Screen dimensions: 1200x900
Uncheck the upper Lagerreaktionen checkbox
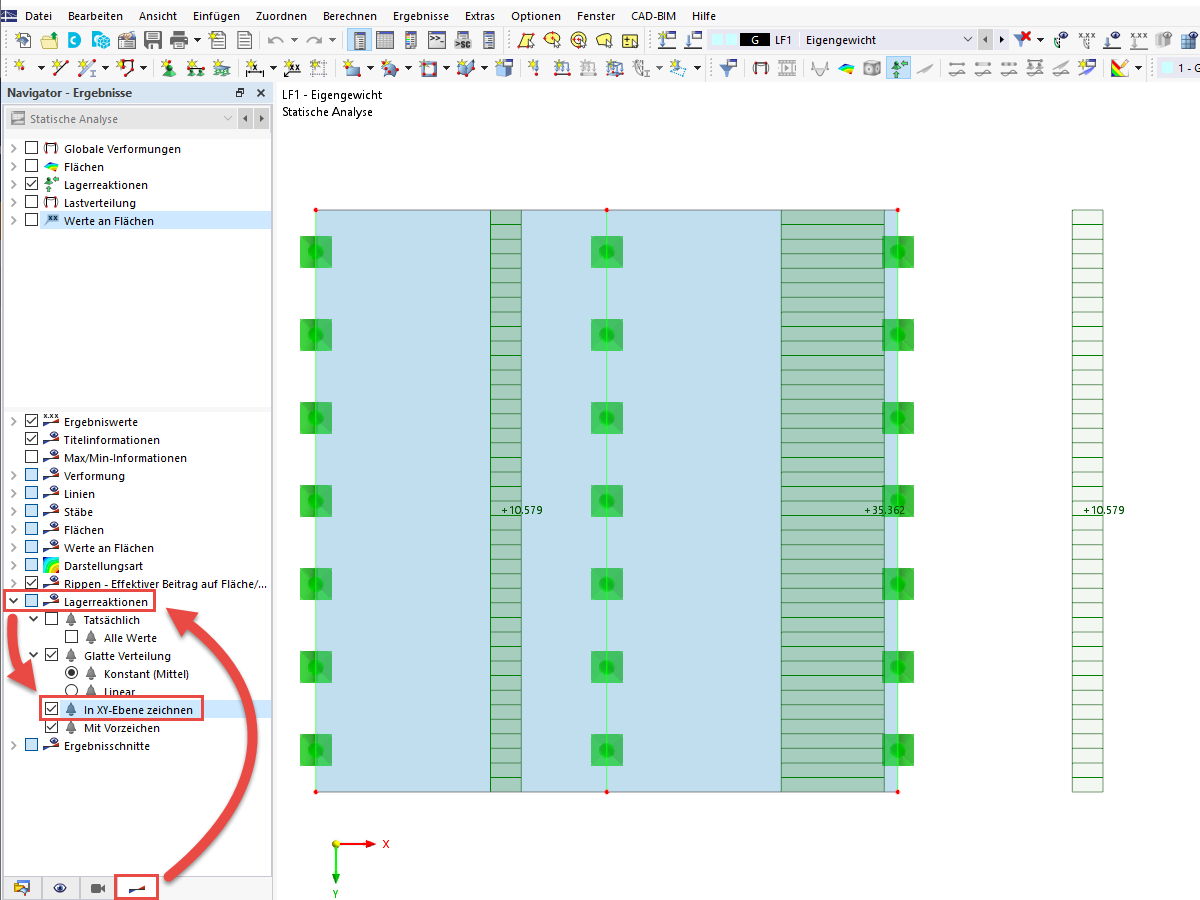coord(31,184)
